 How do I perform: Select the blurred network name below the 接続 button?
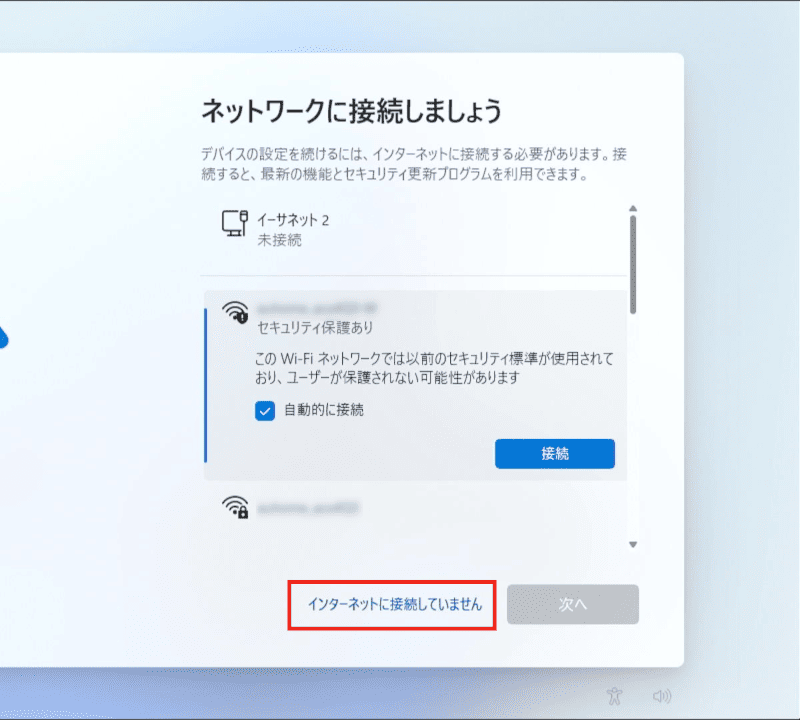click(x=308, y=508)
